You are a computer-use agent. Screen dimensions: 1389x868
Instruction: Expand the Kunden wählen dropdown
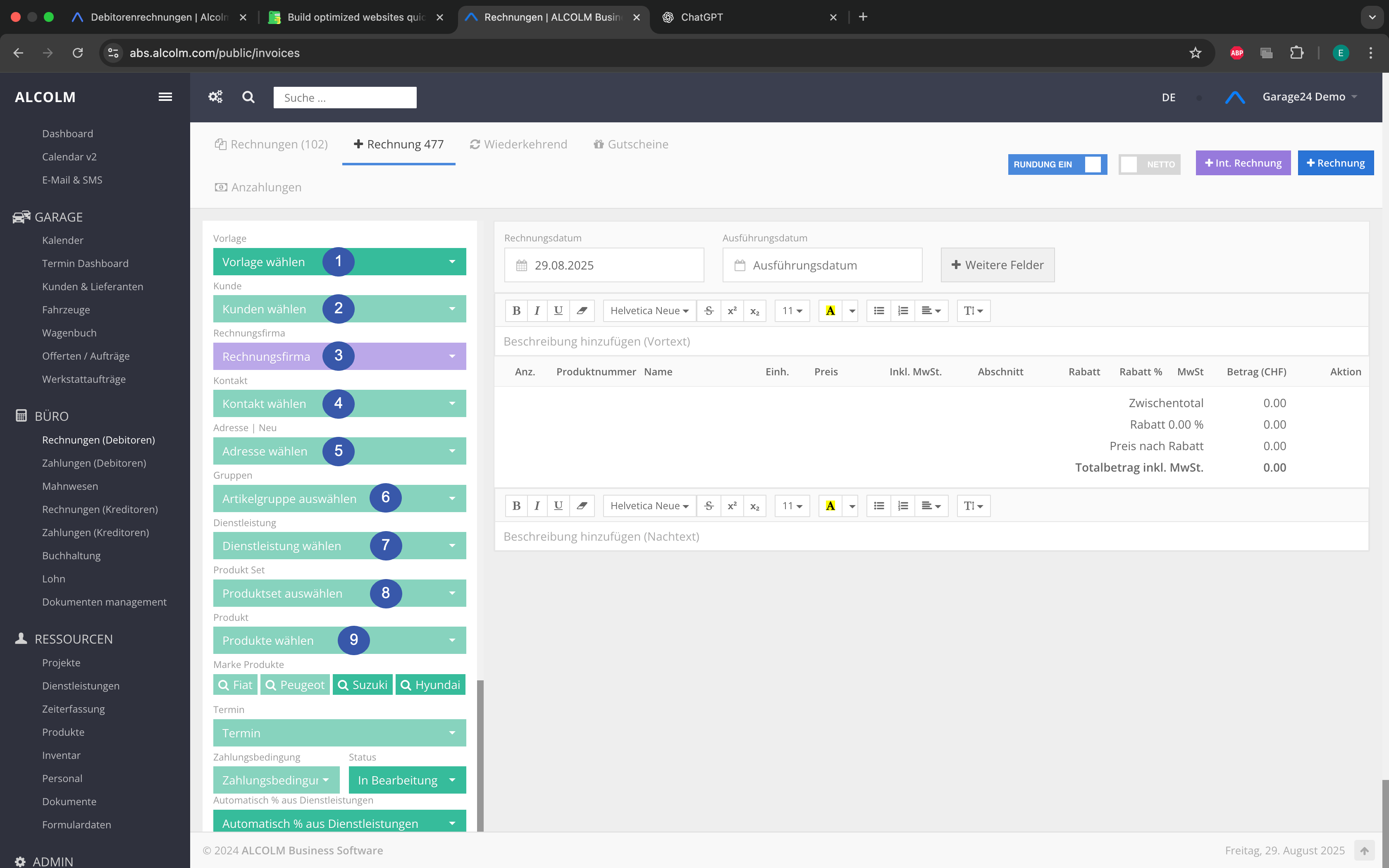click(339, 309)
